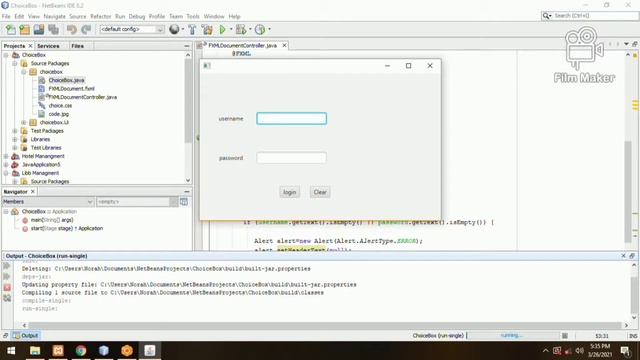The width and height of the screenshot is (640, 360).
Task: Click the Search magnifier icon
Action: point(547,16)
